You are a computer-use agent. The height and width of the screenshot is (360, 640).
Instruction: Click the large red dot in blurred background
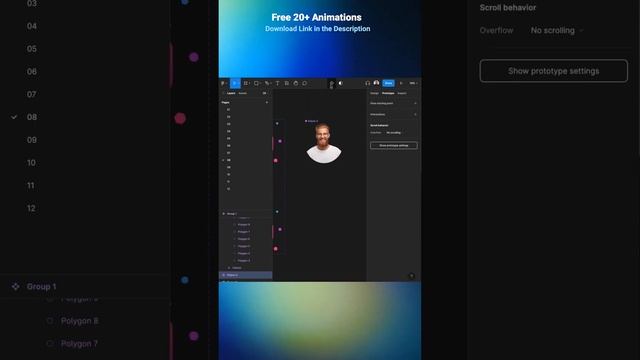pyautogui.click(x=180, y=118)
